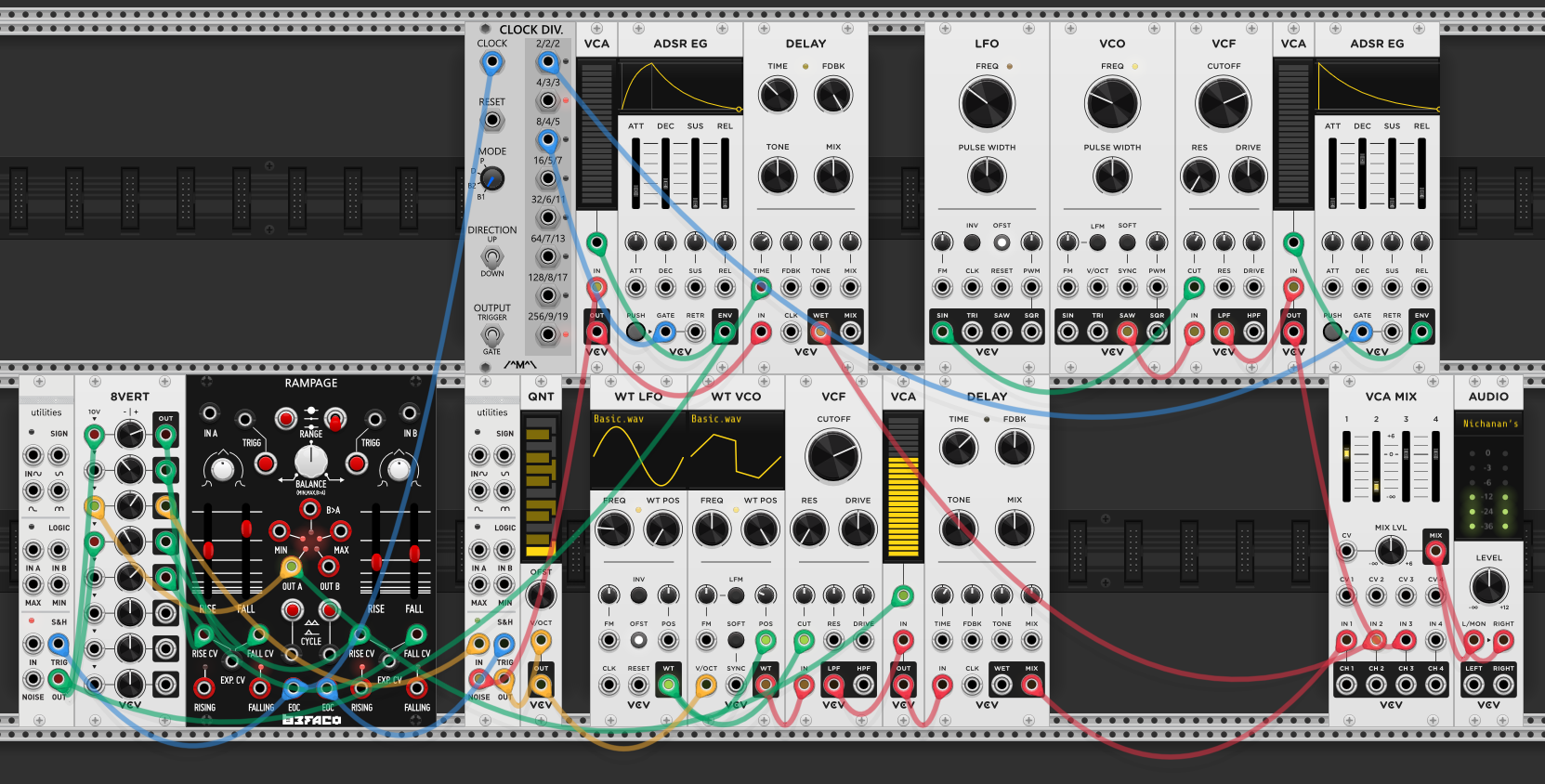Click WET output on the lower-row DELAY

pyautogui.click(x=1002, y=685)
